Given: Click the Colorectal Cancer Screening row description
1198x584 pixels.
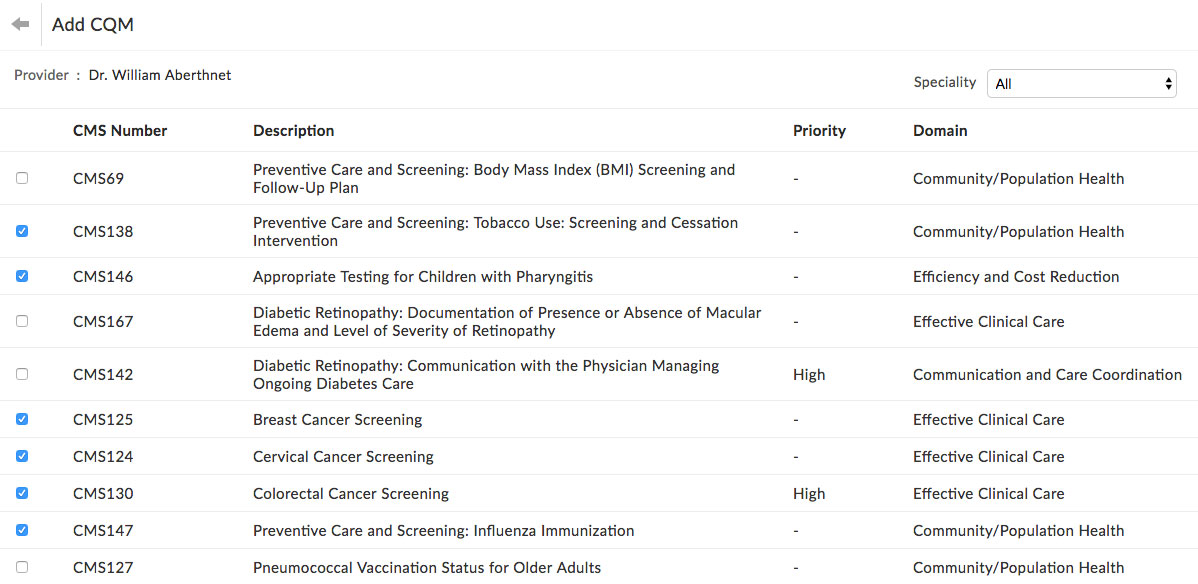Looking at the screenshot, I should [x=350, y=493].
